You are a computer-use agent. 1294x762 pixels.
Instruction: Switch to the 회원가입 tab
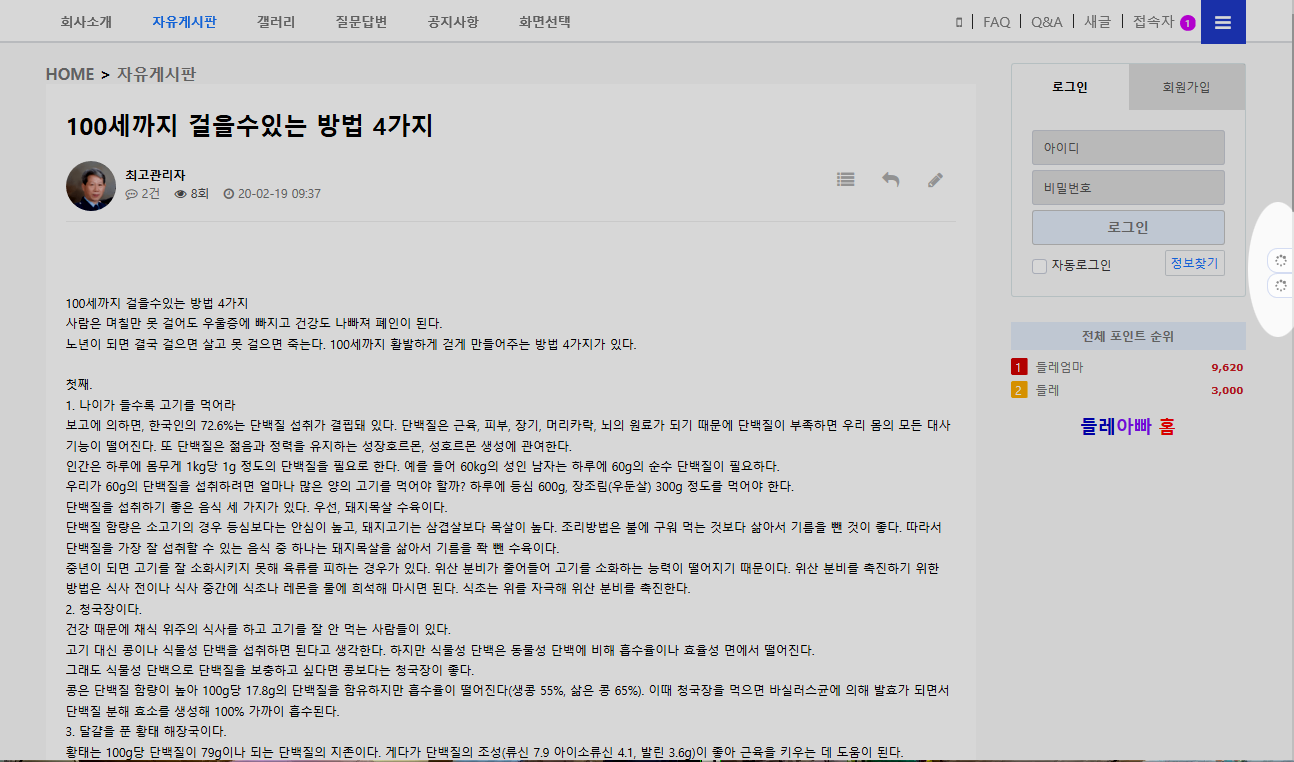pyautogui.click(x=1187, y=87)
